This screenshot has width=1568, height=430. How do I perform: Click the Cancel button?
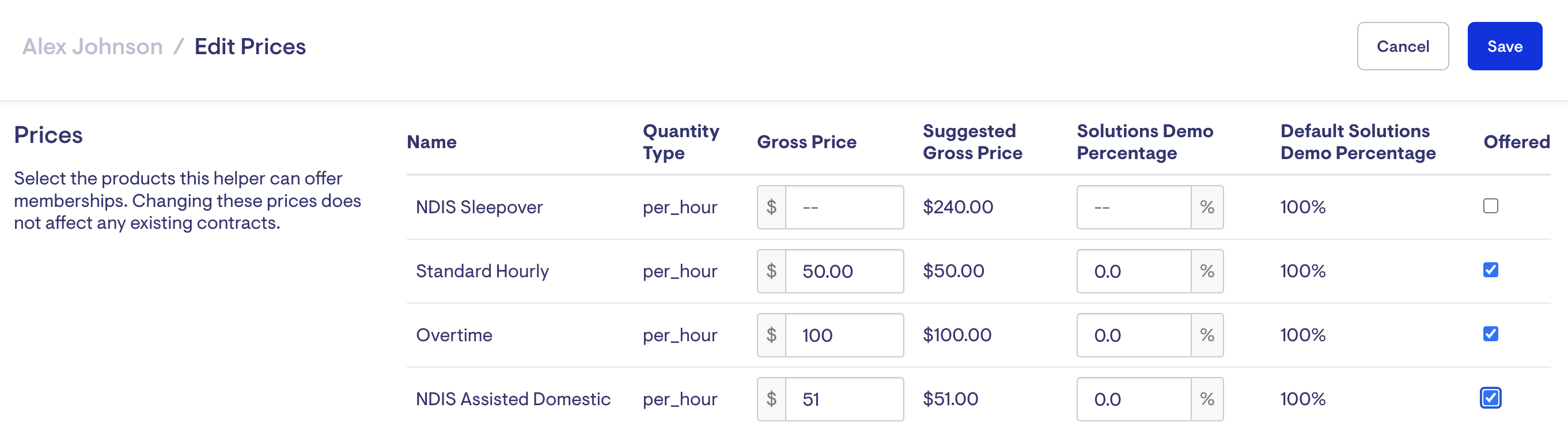(x=1403, y=46)
